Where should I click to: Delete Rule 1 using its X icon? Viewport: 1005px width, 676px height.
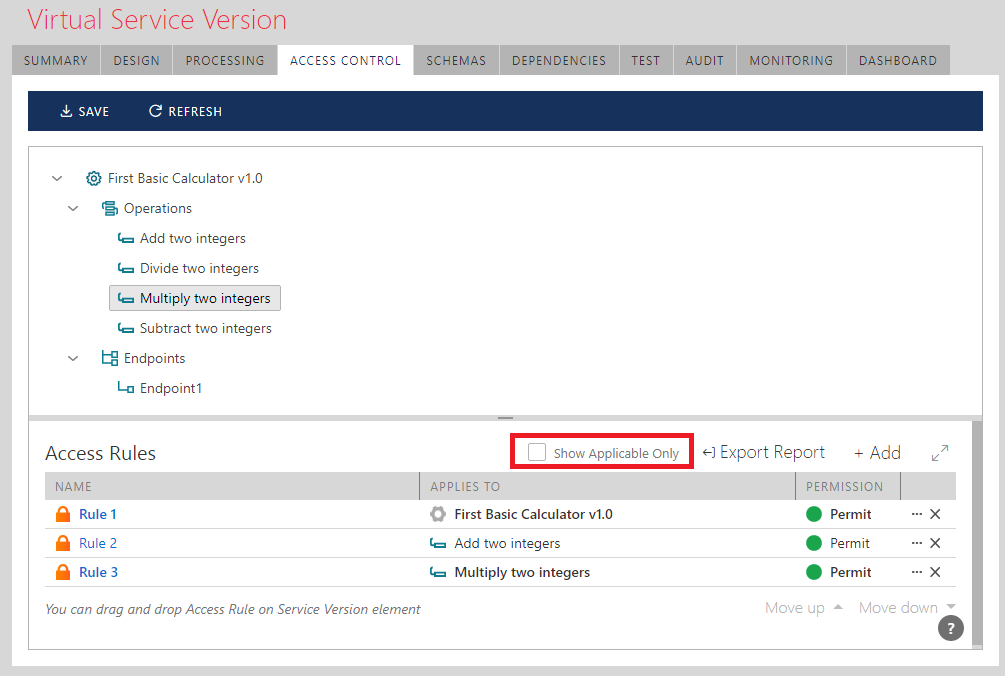click(935, 515)
